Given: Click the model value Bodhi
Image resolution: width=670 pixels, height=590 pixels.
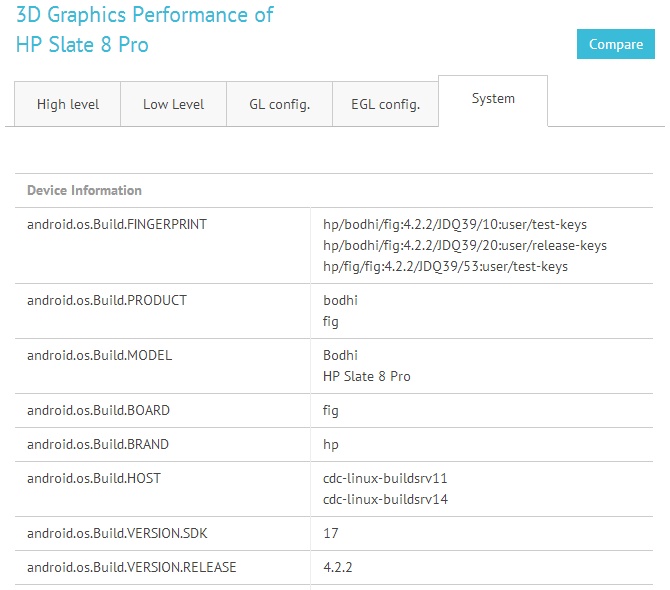Looking at the screenshot, I should coord(340,355).
